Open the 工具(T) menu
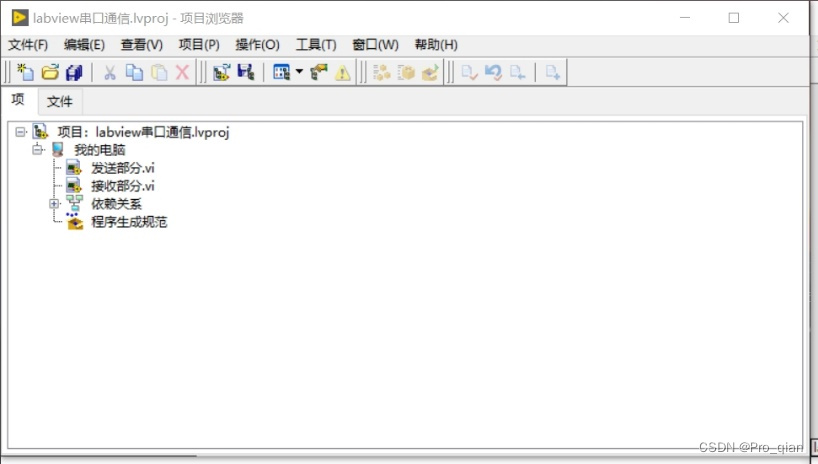 point(316,45)
